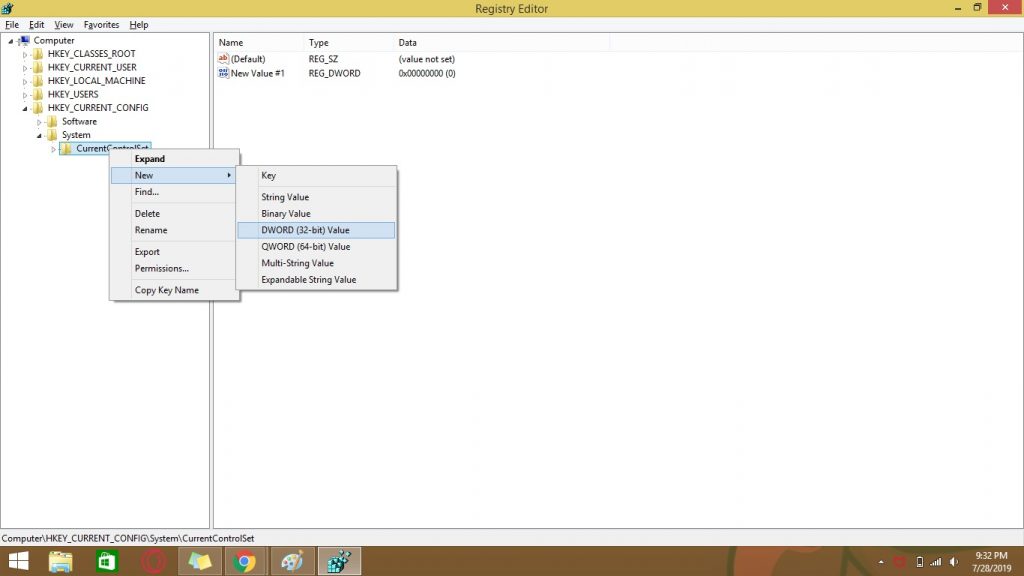This screenshot has height=576, width=1024.
Task: Click the HKEY_USERS folder icon
Action: (38, 94)
